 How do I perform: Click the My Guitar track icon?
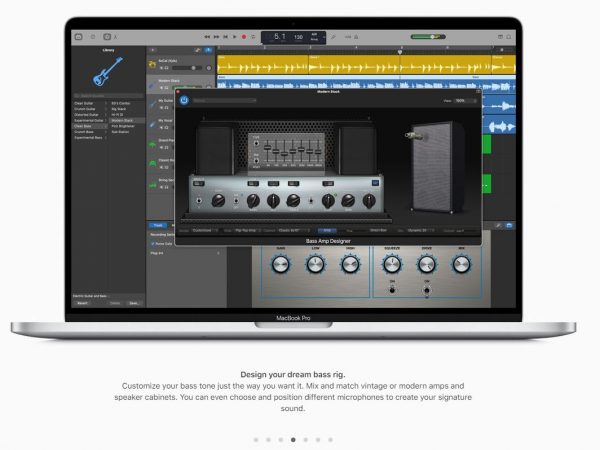point(152,104)
